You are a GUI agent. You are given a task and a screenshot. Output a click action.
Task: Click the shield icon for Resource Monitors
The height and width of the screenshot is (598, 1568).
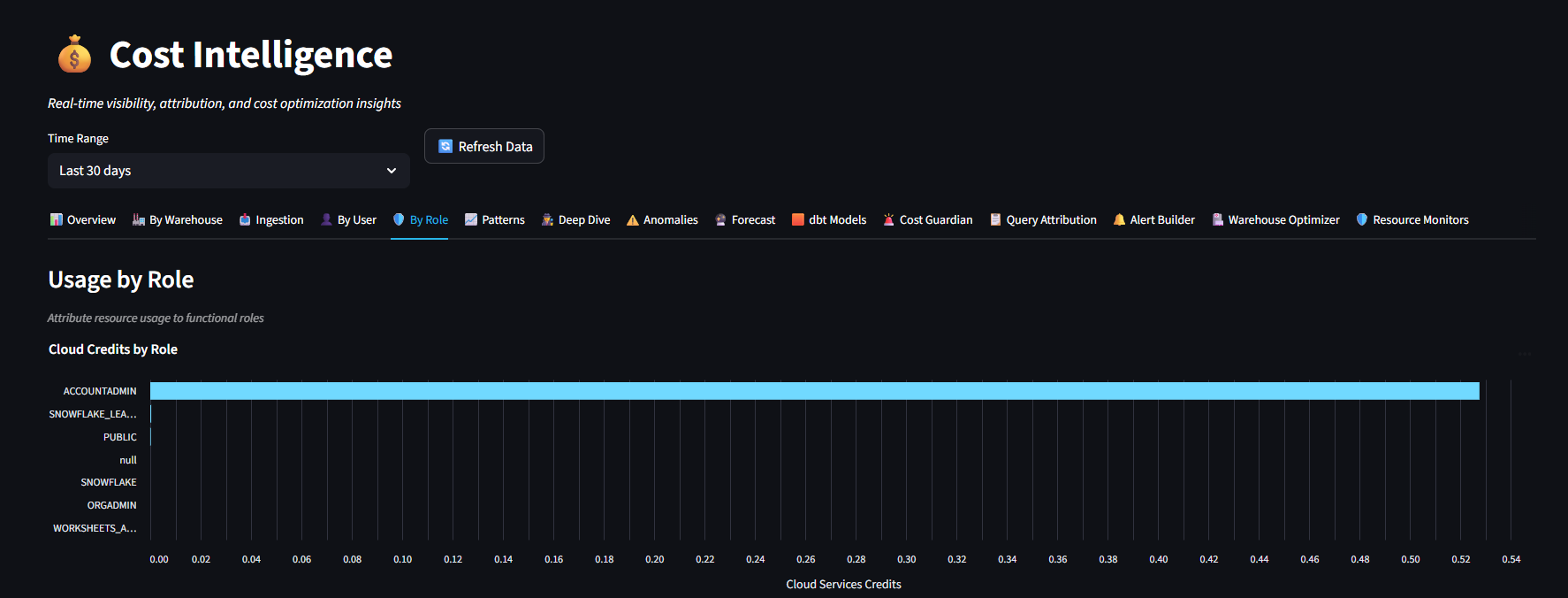click(x=1362, y=220)
